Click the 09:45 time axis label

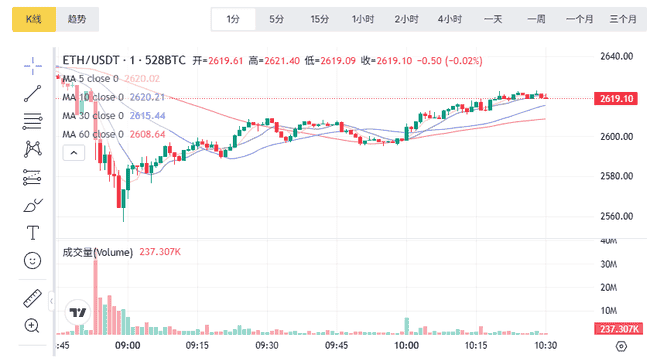point(336,346)
